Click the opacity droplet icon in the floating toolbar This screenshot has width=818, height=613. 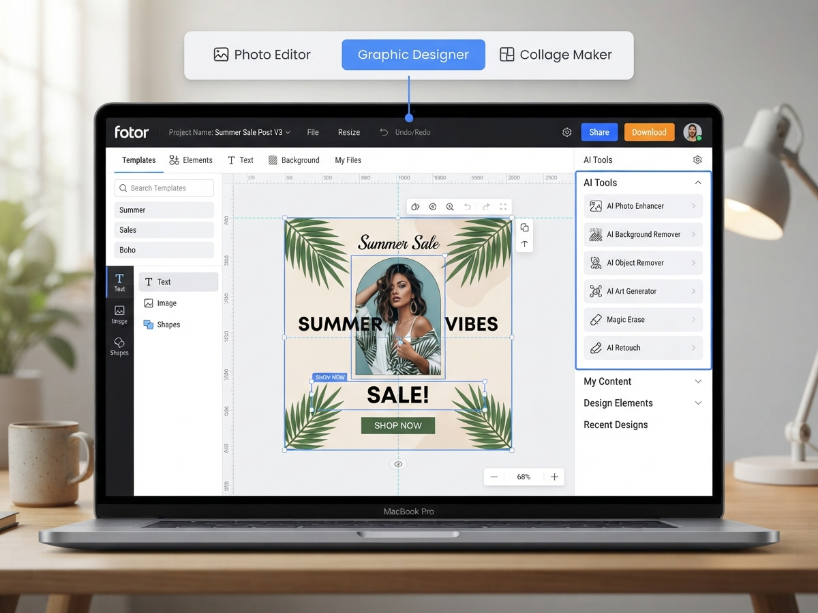(x=415, y=207)
